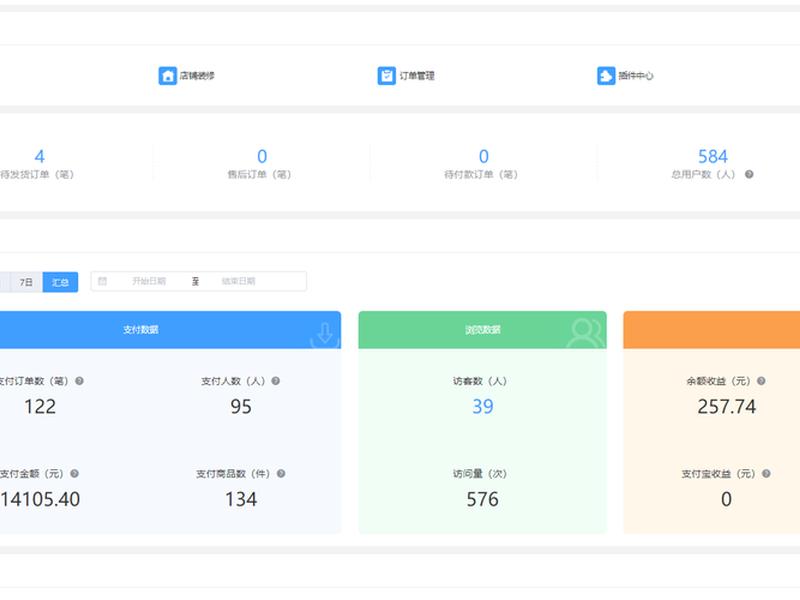Viewport: 800px width, 600px height.
Task: Click help icon beside 支付宝收益
Action: tap(766, 473)
